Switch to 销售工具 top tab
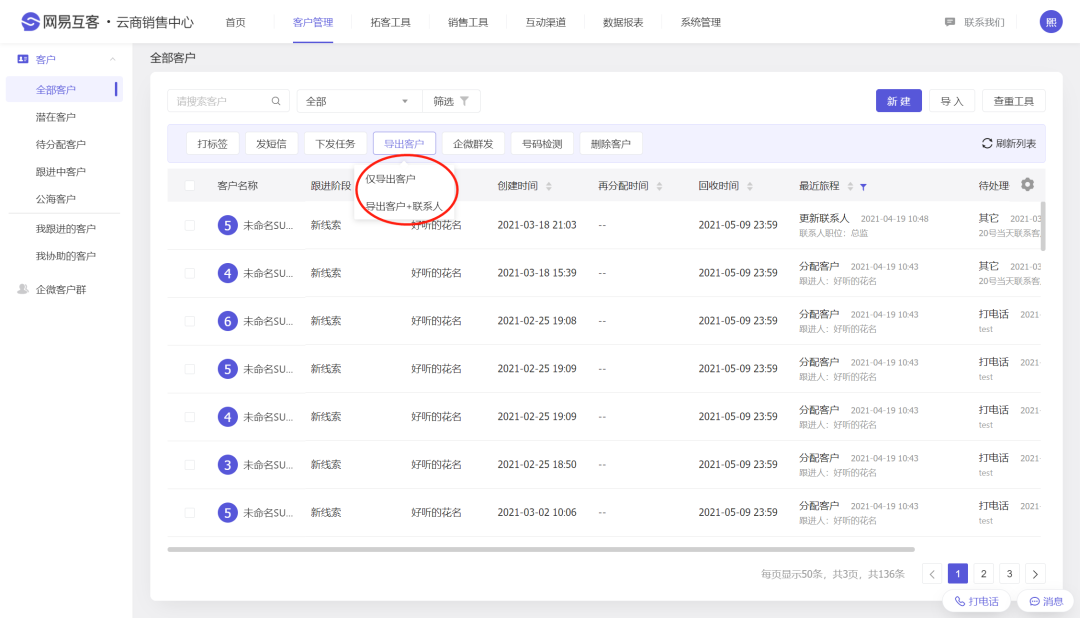The width and height of the screenshot is (1080, 618). tap(468, 22)
